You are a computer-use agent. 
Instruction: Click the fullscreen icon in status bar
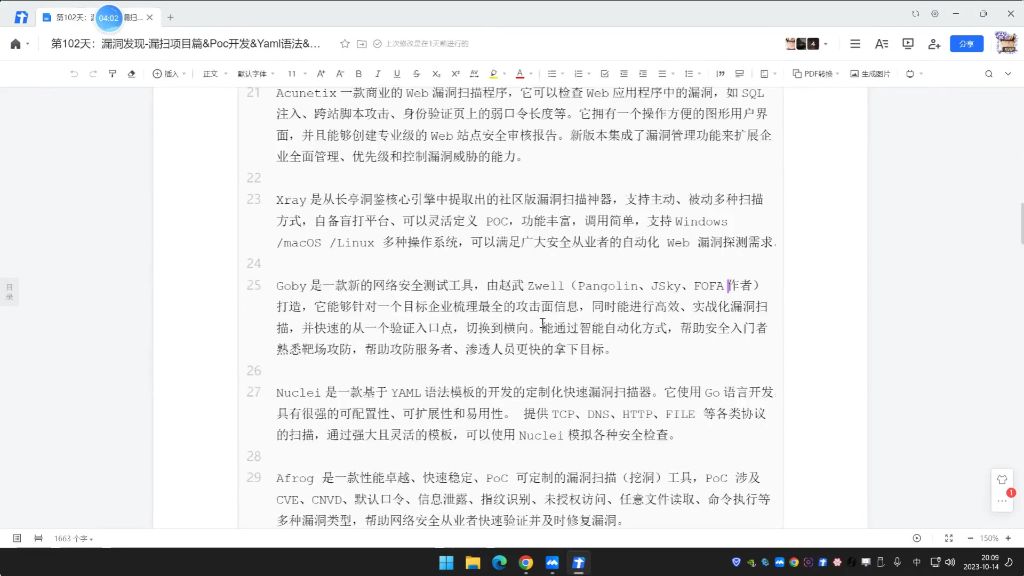point(949,538)
